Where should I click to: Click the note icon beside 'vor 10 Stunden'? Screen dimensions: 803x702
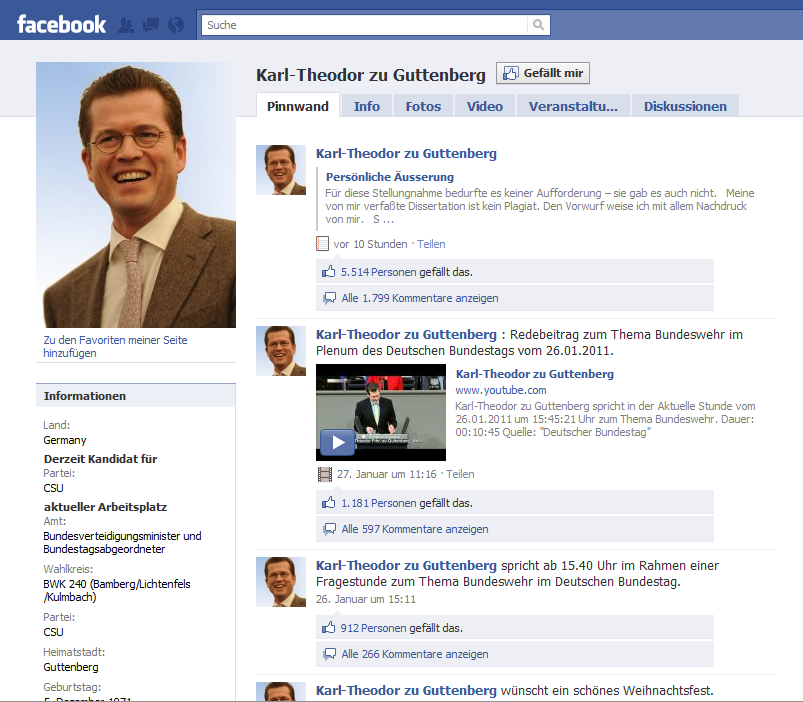tap(322, 244)
